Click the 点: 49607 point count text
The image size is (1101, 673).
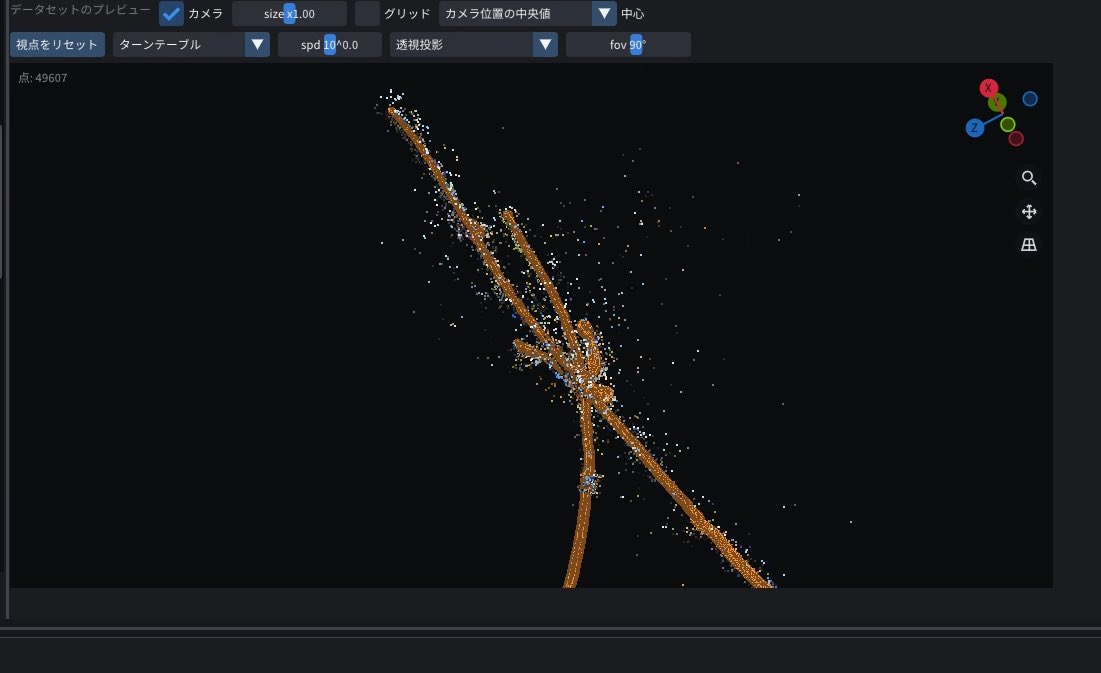click(x=43, y=78)
